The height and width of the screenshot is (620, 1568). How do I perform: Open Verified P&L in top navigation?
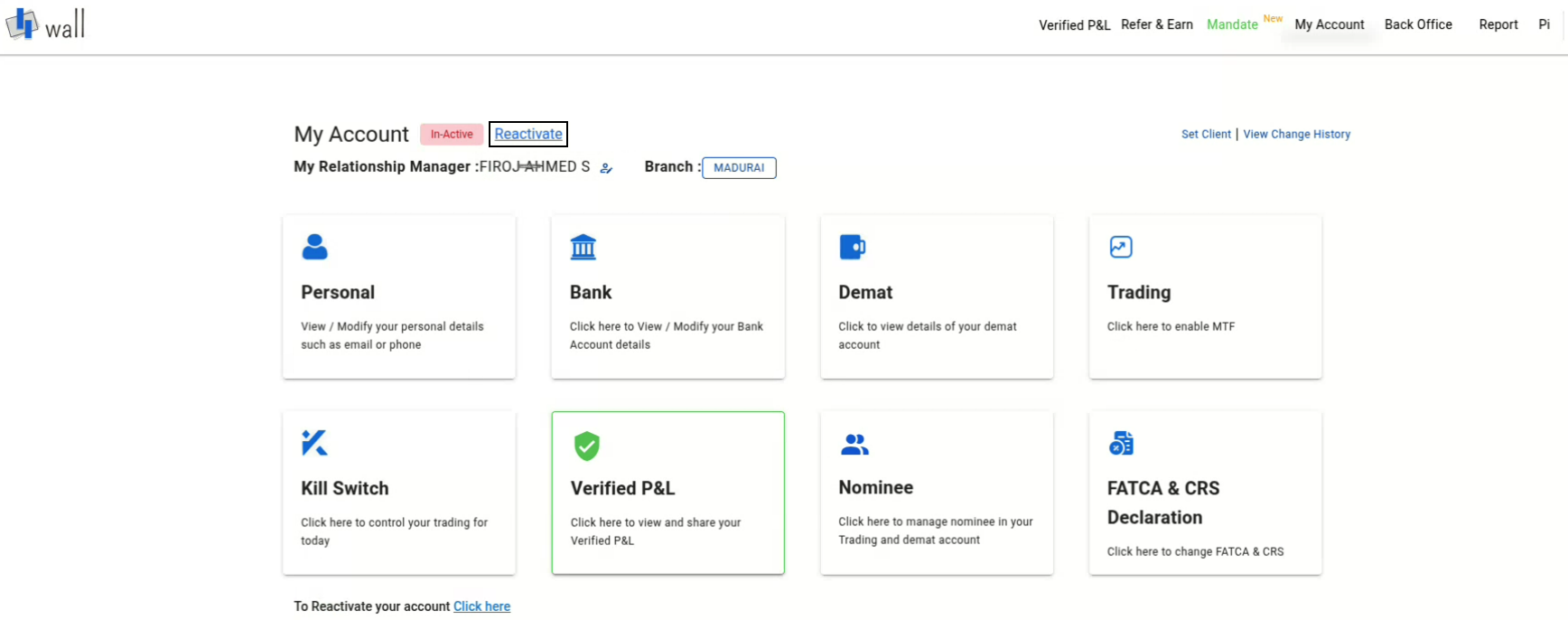click(x=1074, y=25)
